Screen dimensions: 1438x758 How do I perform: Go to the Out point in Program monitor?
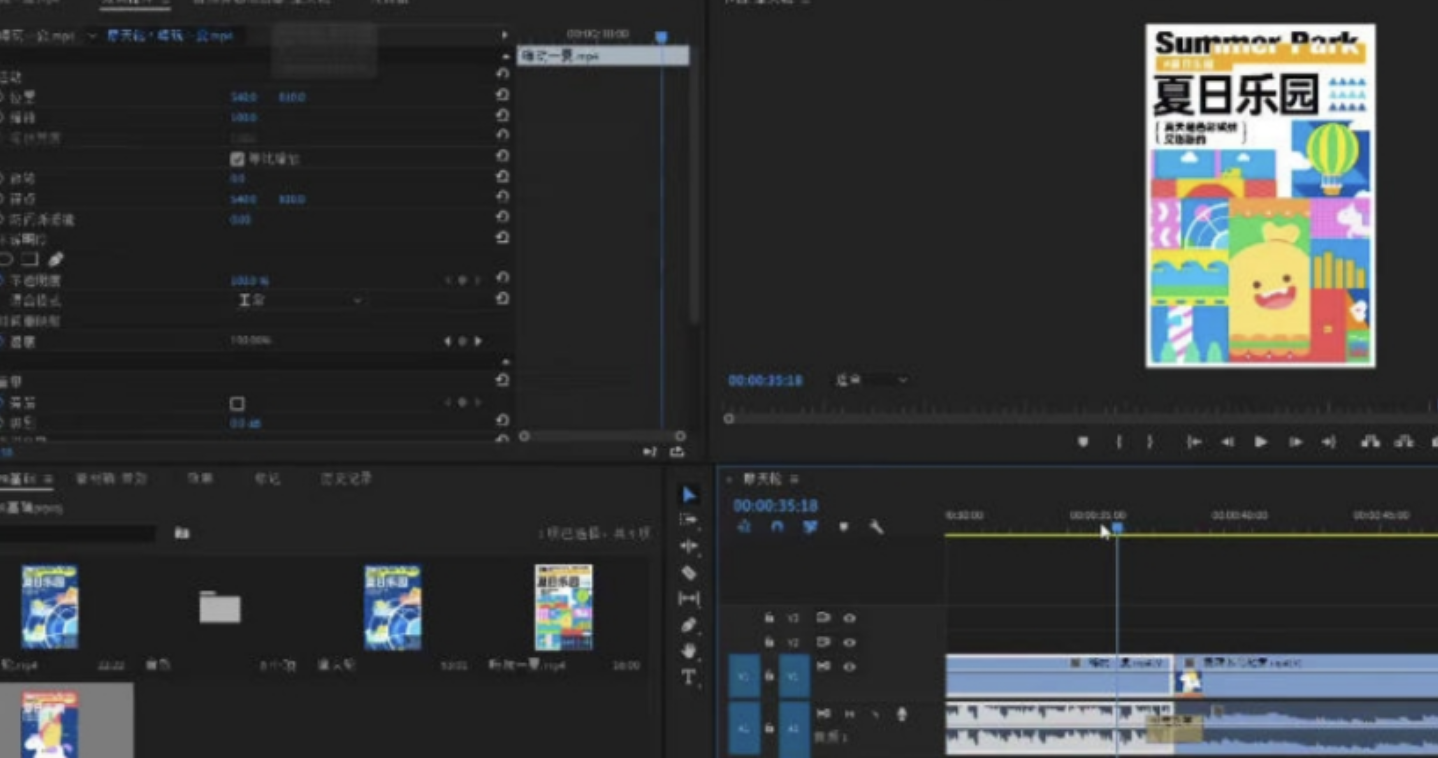(x=1328, y=442)
